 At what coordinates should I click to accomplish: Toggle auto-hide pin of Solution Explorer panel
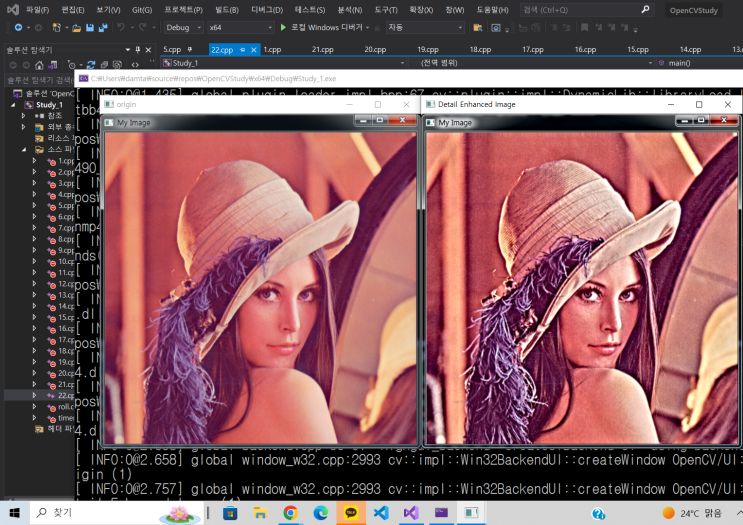[x=138, y=50]
